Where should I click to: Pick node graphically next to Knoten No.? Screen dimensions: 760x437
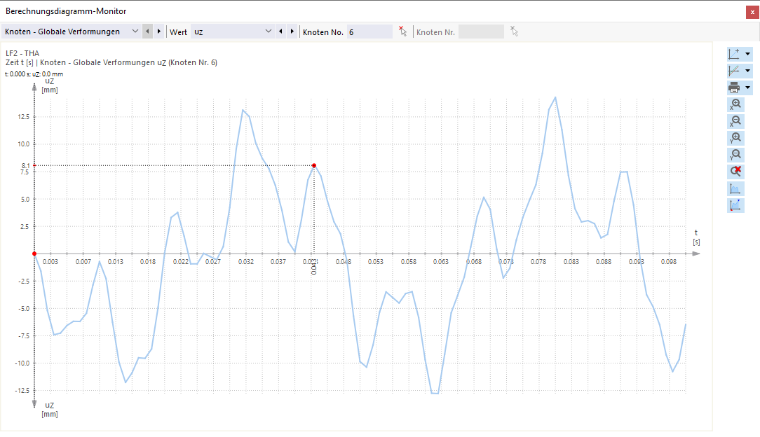tap(403, 31)
